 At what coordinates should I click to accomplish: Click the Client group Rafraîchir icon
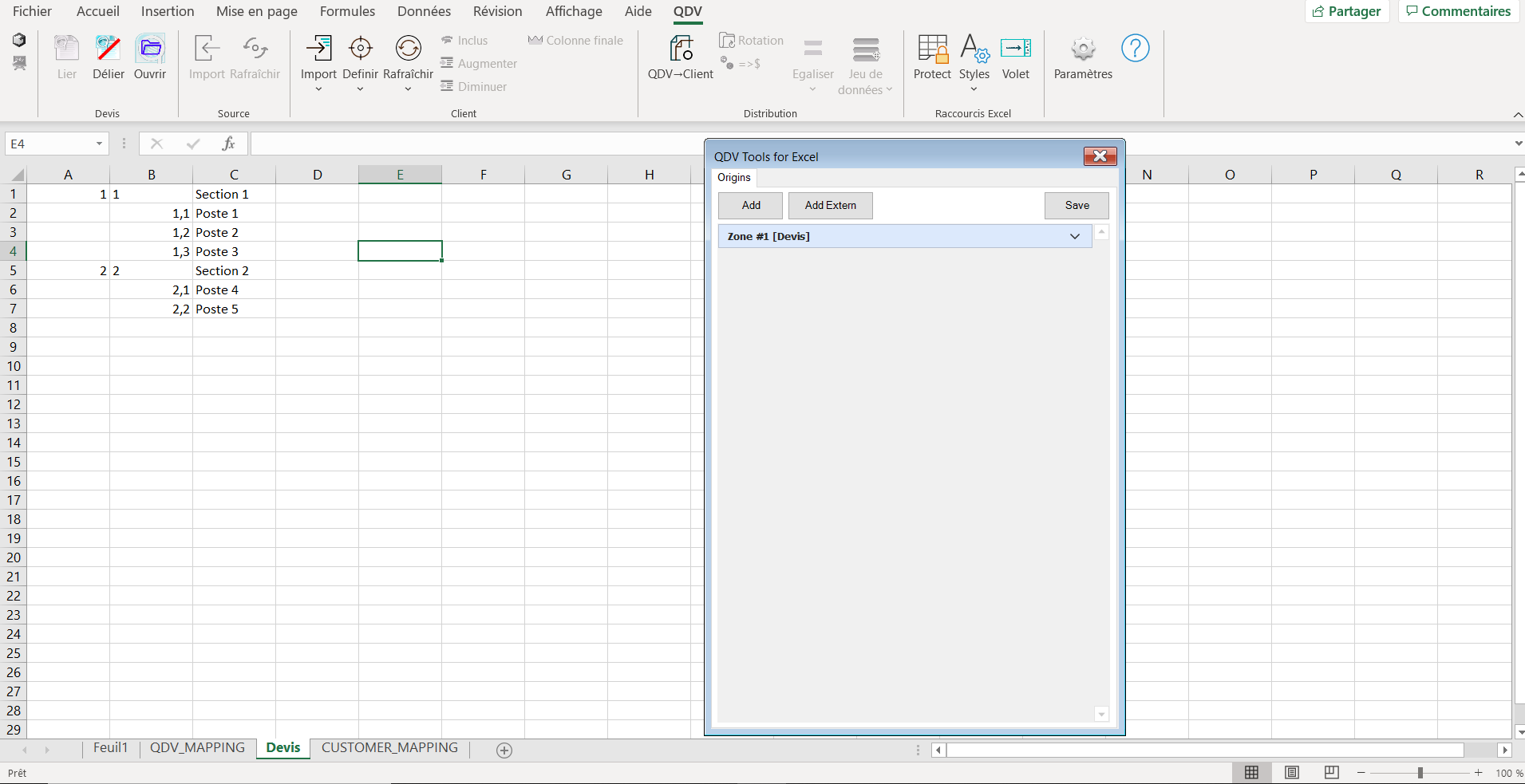coord(408,49)
